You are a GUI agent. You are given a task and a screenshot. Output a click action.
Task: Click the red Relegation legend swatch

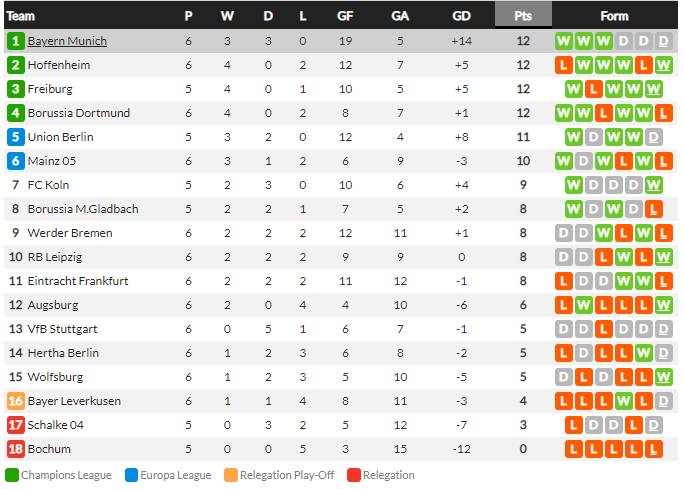(x=354, y=475)
